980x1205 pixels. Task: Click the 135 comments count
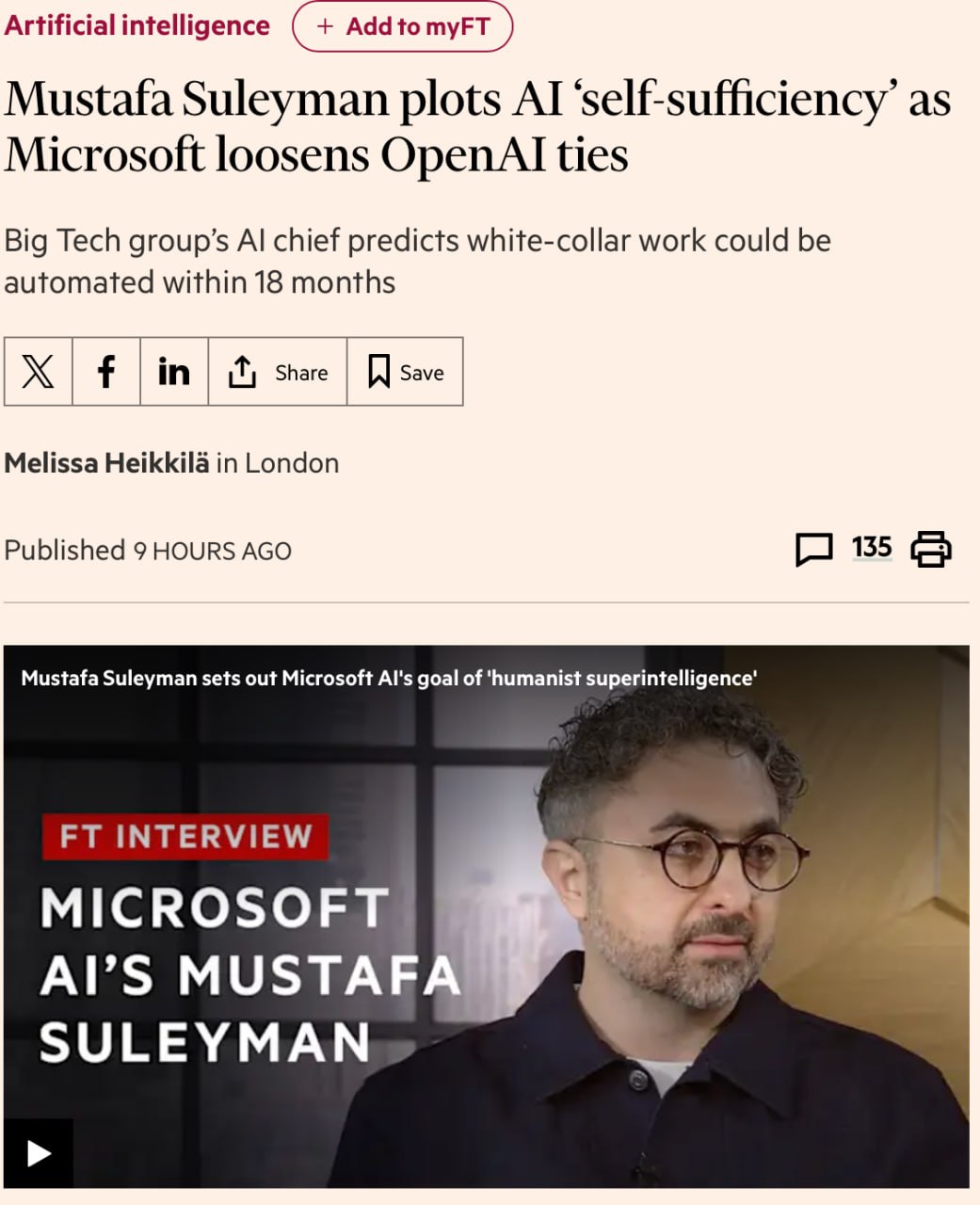tap(871, 547)
